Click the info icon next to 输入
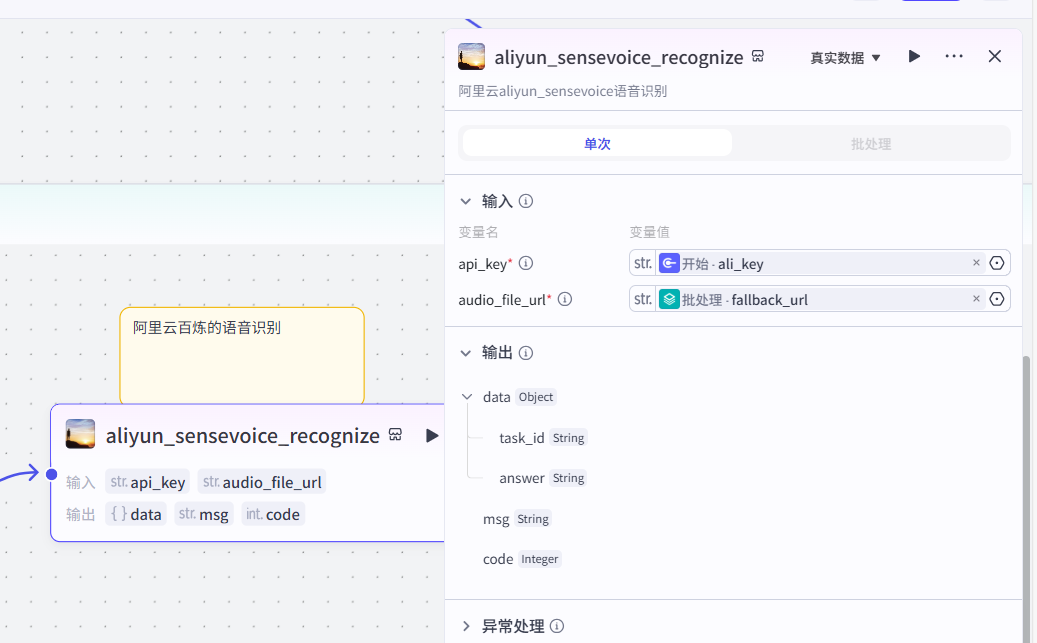The image size is (1037, 643). tap(526, 201)
